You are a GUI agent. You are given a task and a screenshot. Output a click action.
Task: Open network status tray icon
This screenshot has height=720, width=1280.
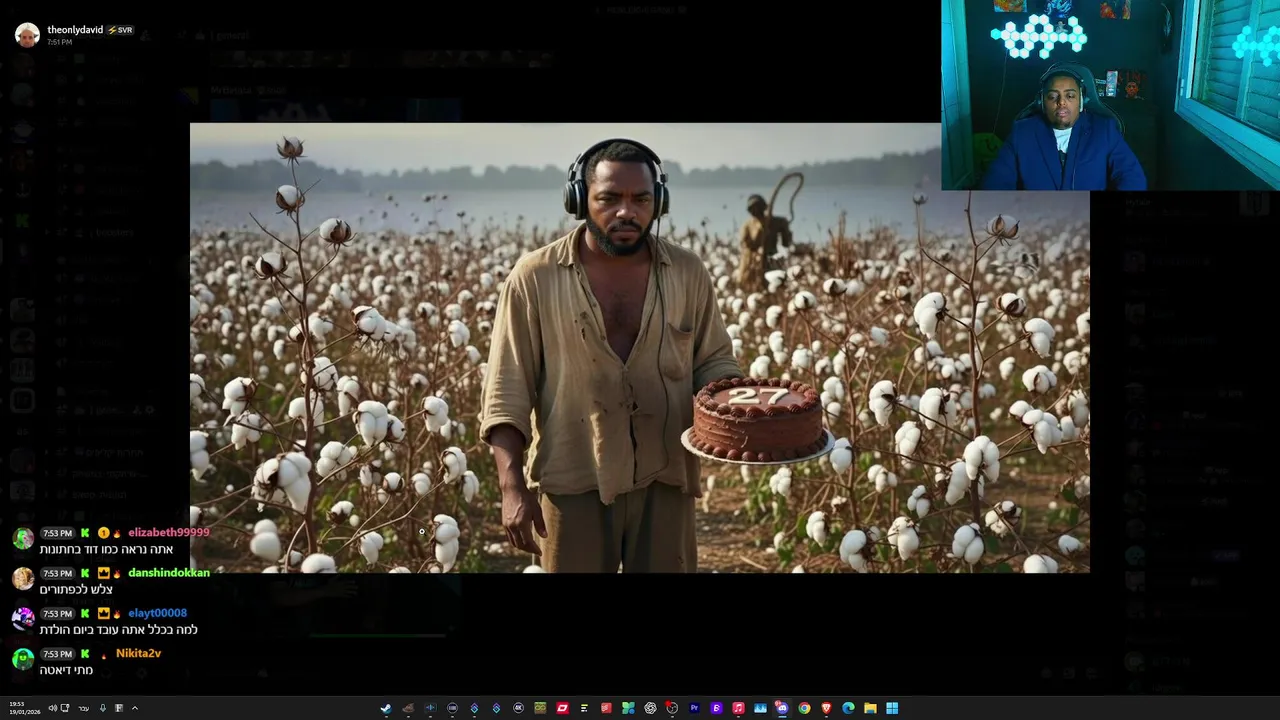[x=65, y=708]
